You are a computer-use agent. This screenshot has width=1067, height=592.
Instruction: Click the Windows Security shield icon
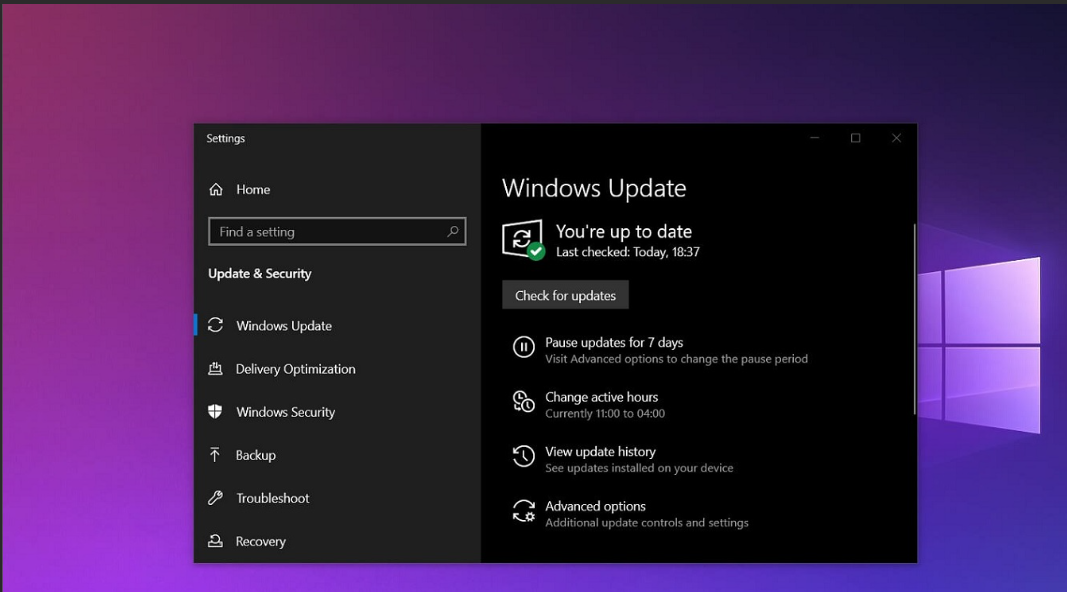(x=215, y=412)
